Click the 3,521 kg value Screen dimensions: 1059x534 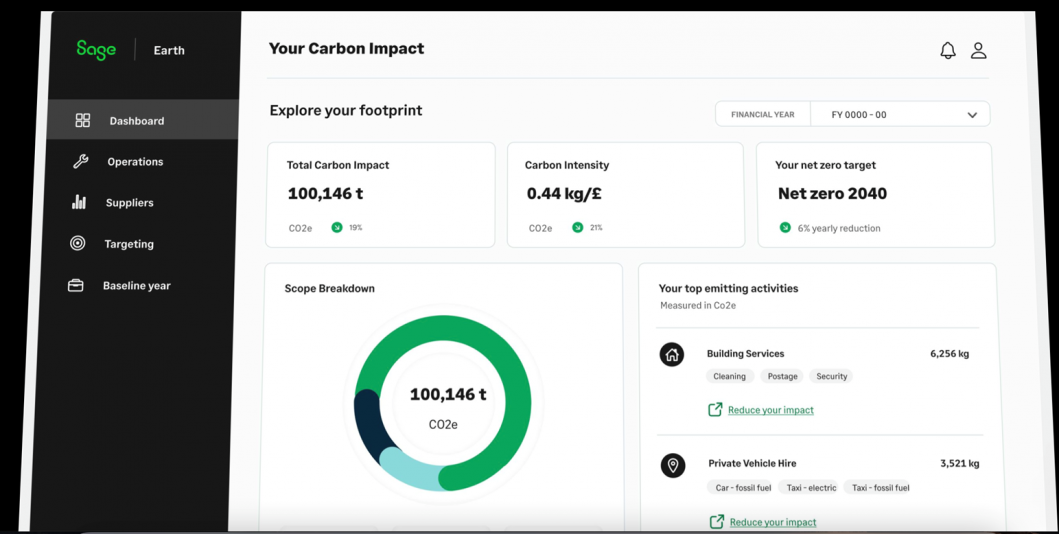coord(960,463)
